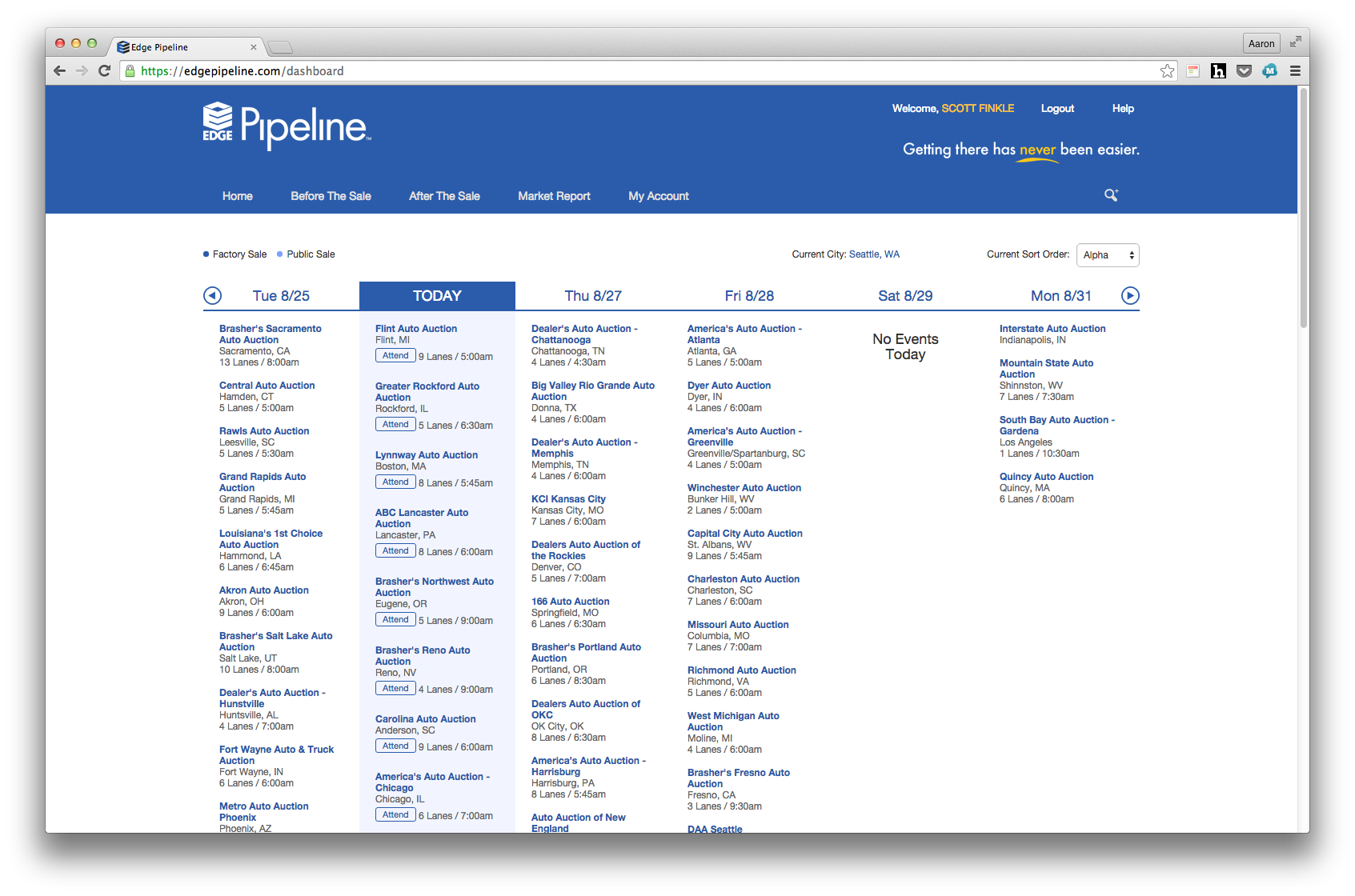Go to previous day with left arrow circle
1355x896 pixels.
click(x=212, y=296)
